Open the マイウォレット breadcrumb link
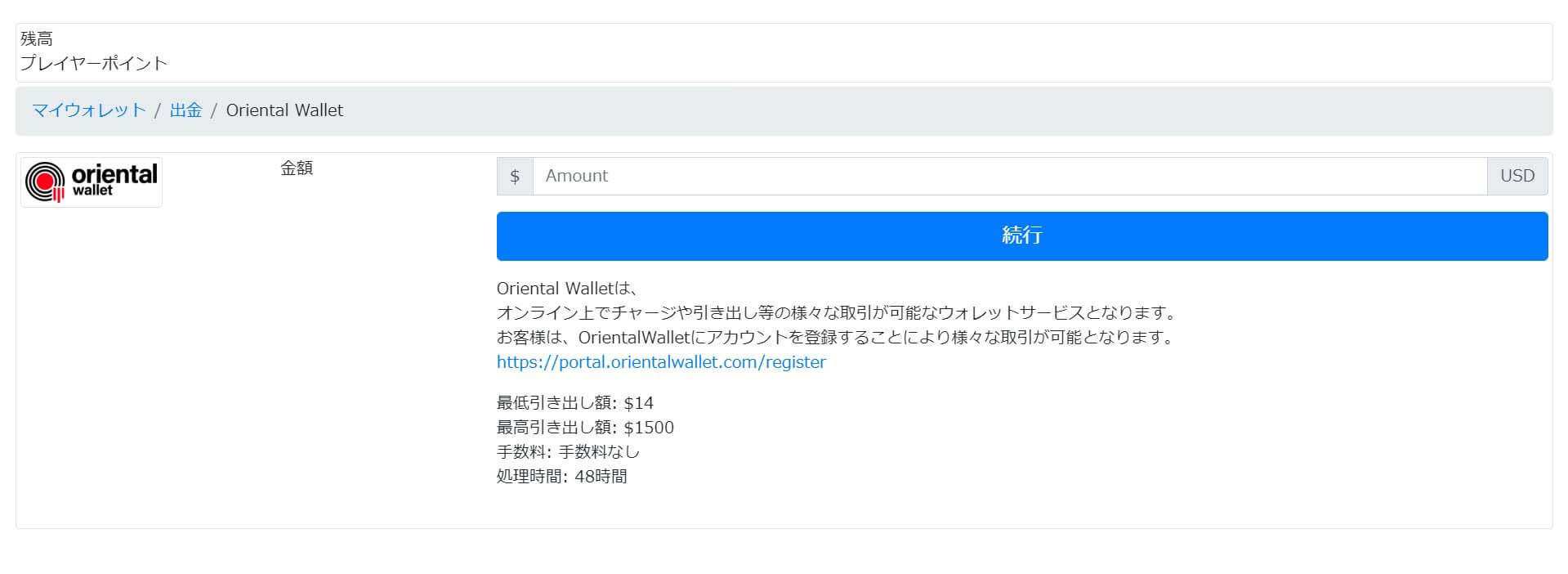 [89, 110]
